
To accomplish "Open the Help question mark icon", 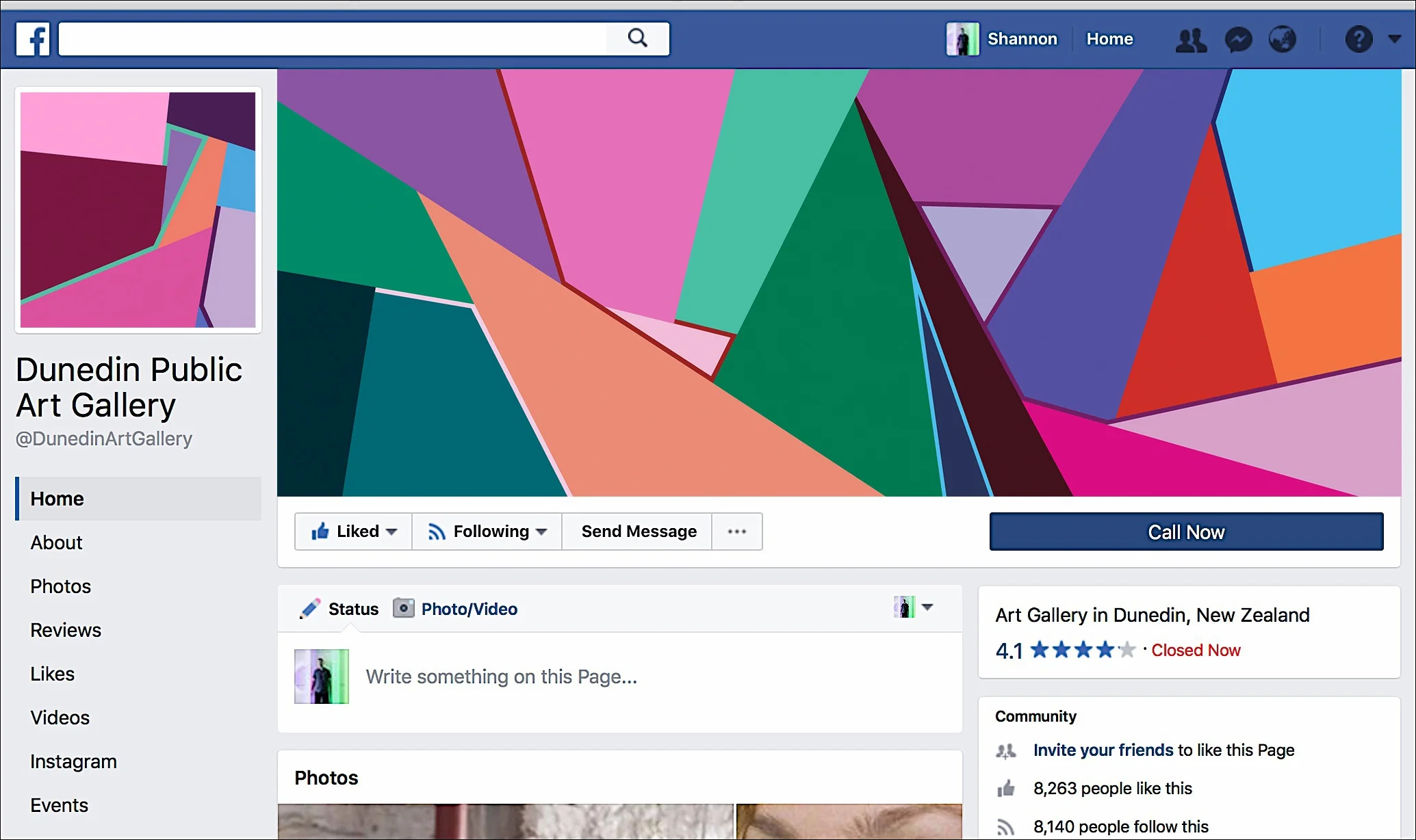I will point(1359,39).
